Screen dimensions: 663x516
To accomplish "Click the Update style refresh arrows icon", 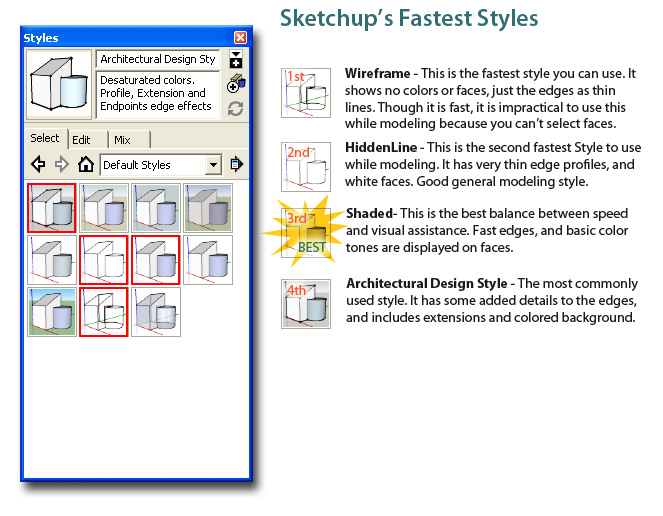I will point(236,109).
